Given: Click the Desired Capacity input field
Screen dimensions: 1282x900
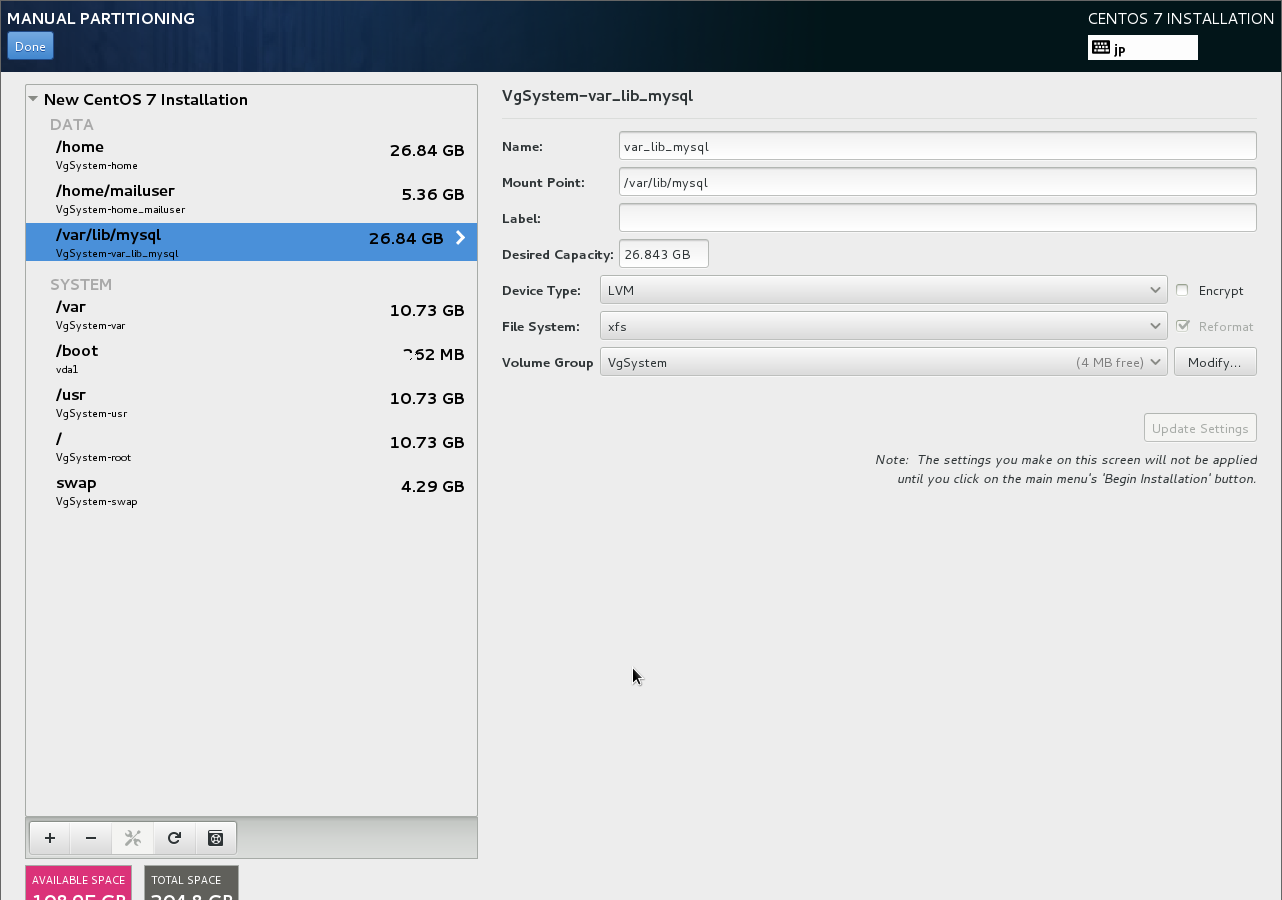Looking at the screenshot, I should 663,254.
